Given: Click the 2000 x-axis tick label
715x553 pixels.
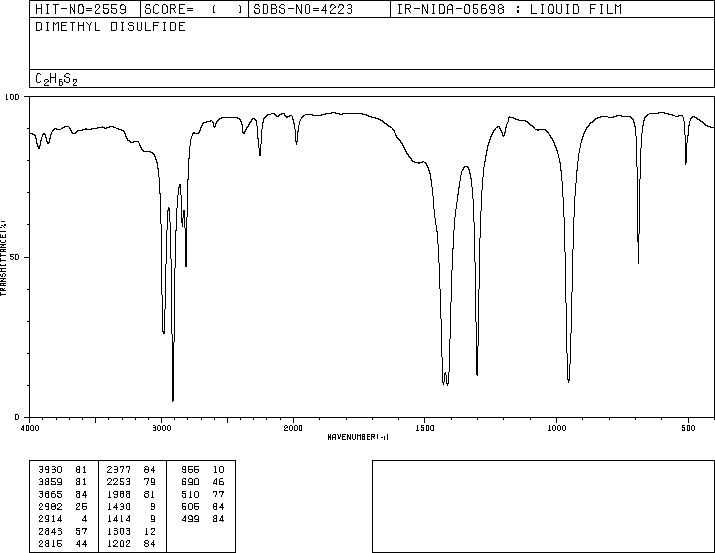Looking at the screenshot, I should (293, 428).
